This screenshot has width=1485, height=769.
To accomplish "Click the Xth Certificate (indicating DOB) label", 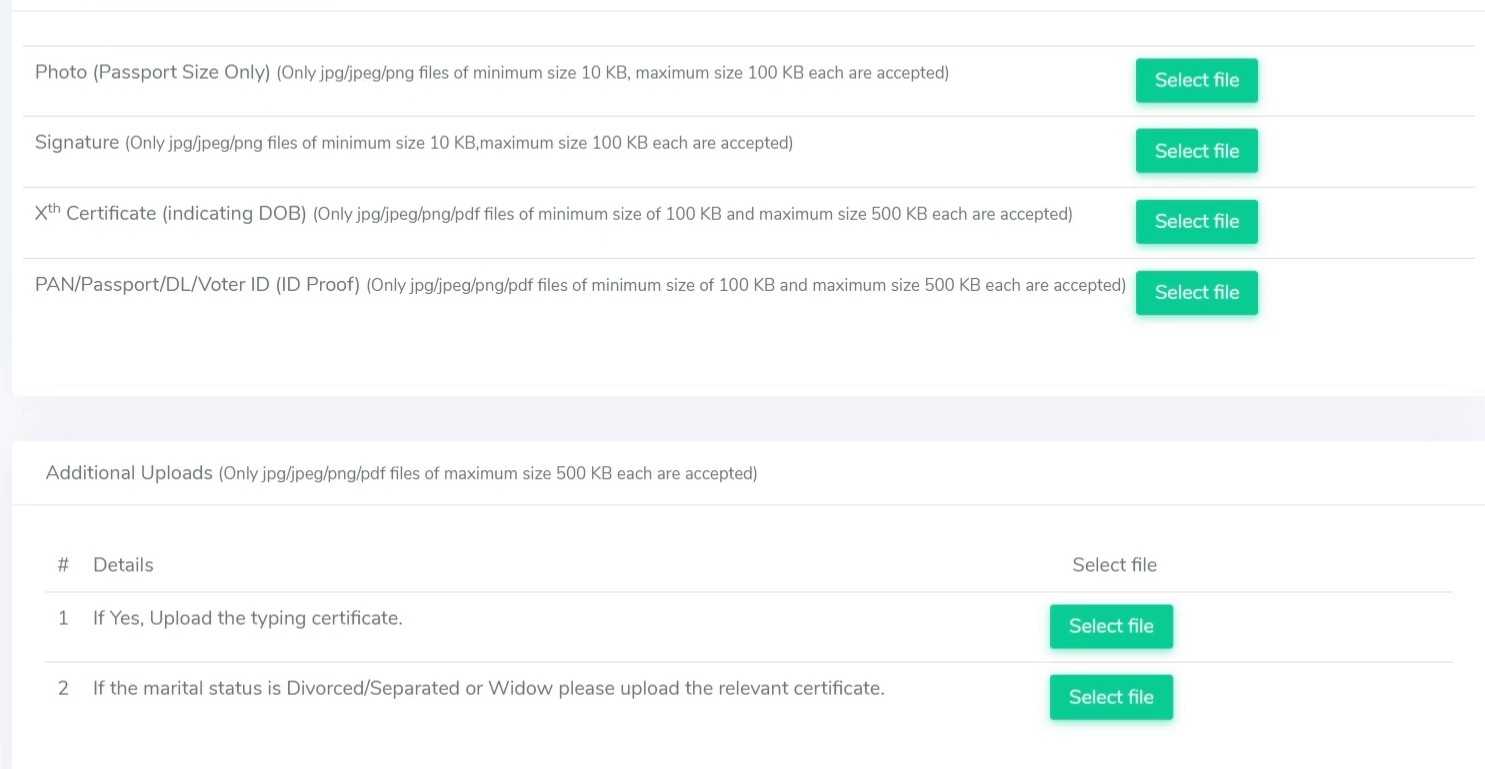I will pos(170,214).
